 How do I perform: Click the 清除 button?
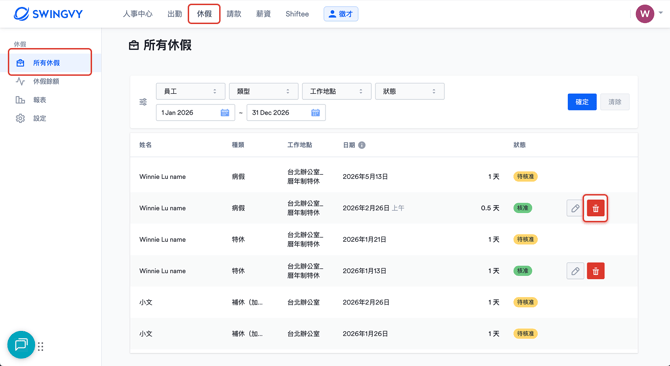615,102
